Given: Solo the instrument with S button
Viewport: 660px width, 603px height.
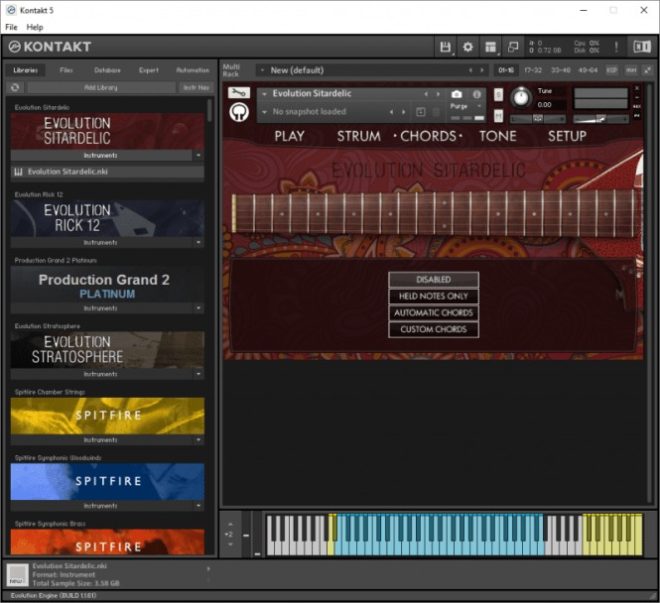Looking at the screenshot, I should pyautogui.click(x=498, y=95).
